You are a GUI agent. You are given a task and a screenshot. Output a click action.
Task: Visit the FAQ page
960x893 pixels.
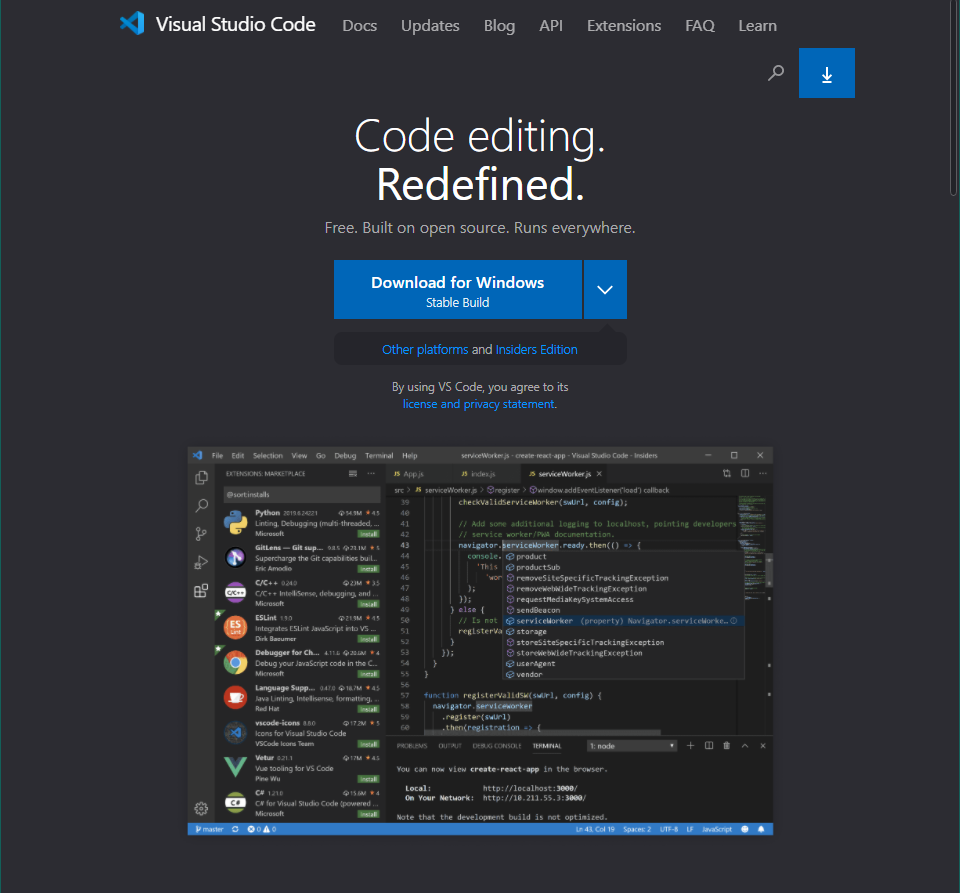tap(700, 26)
